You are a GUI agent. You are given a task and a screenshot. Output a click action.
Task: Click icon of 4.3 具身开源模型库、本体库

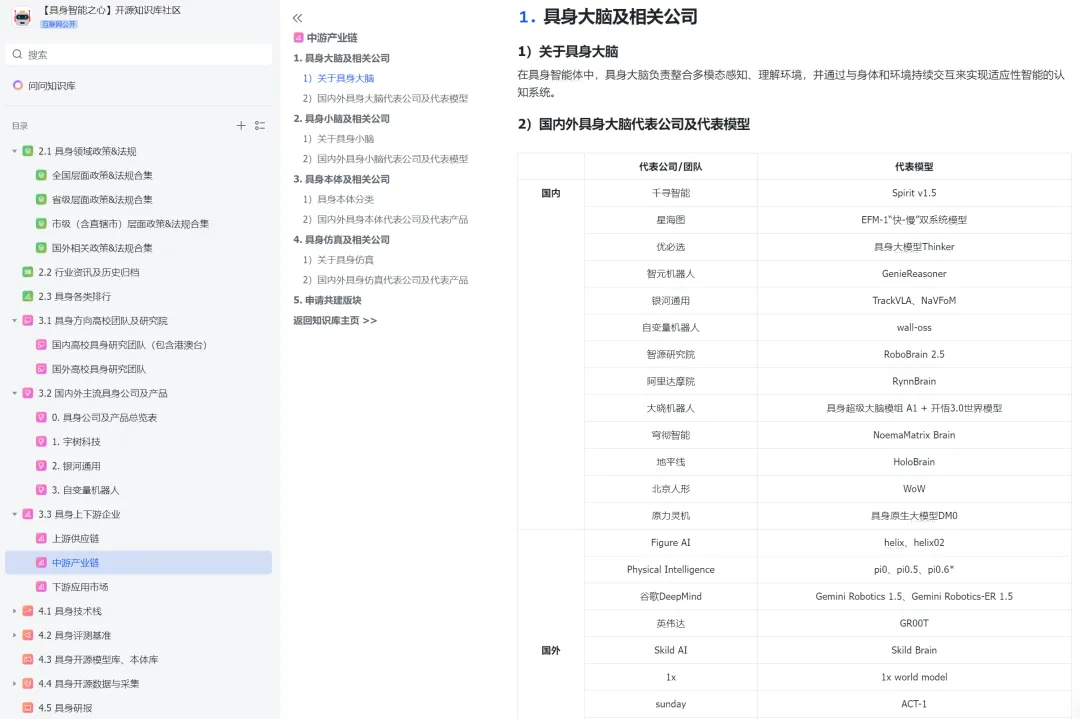click(x=28, y=659)
